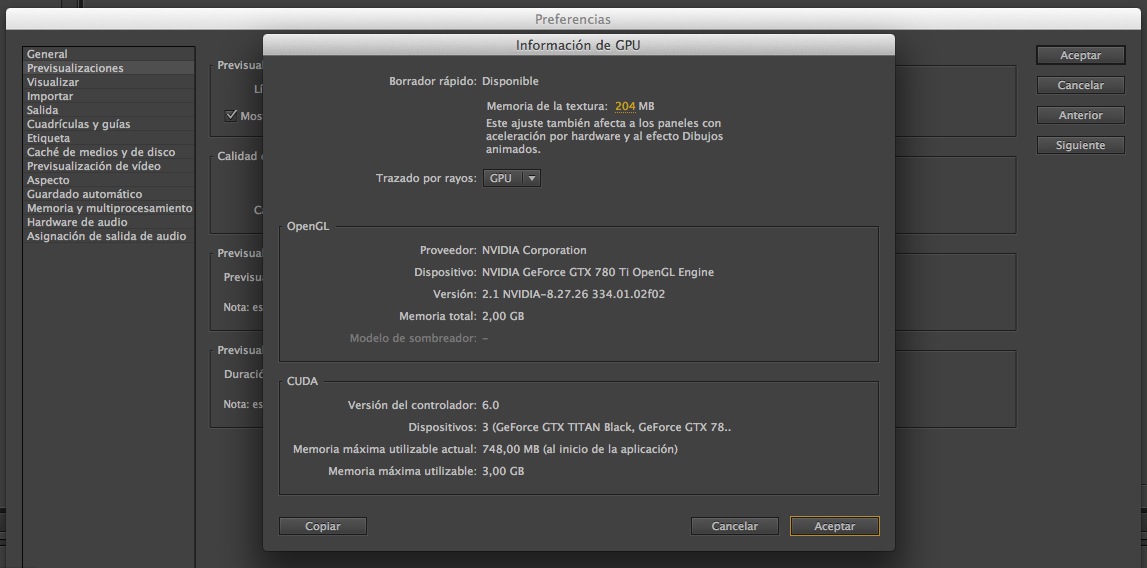Select Importar category
The height and width of the screenshot is (568, 1147).
pos(109,96)
